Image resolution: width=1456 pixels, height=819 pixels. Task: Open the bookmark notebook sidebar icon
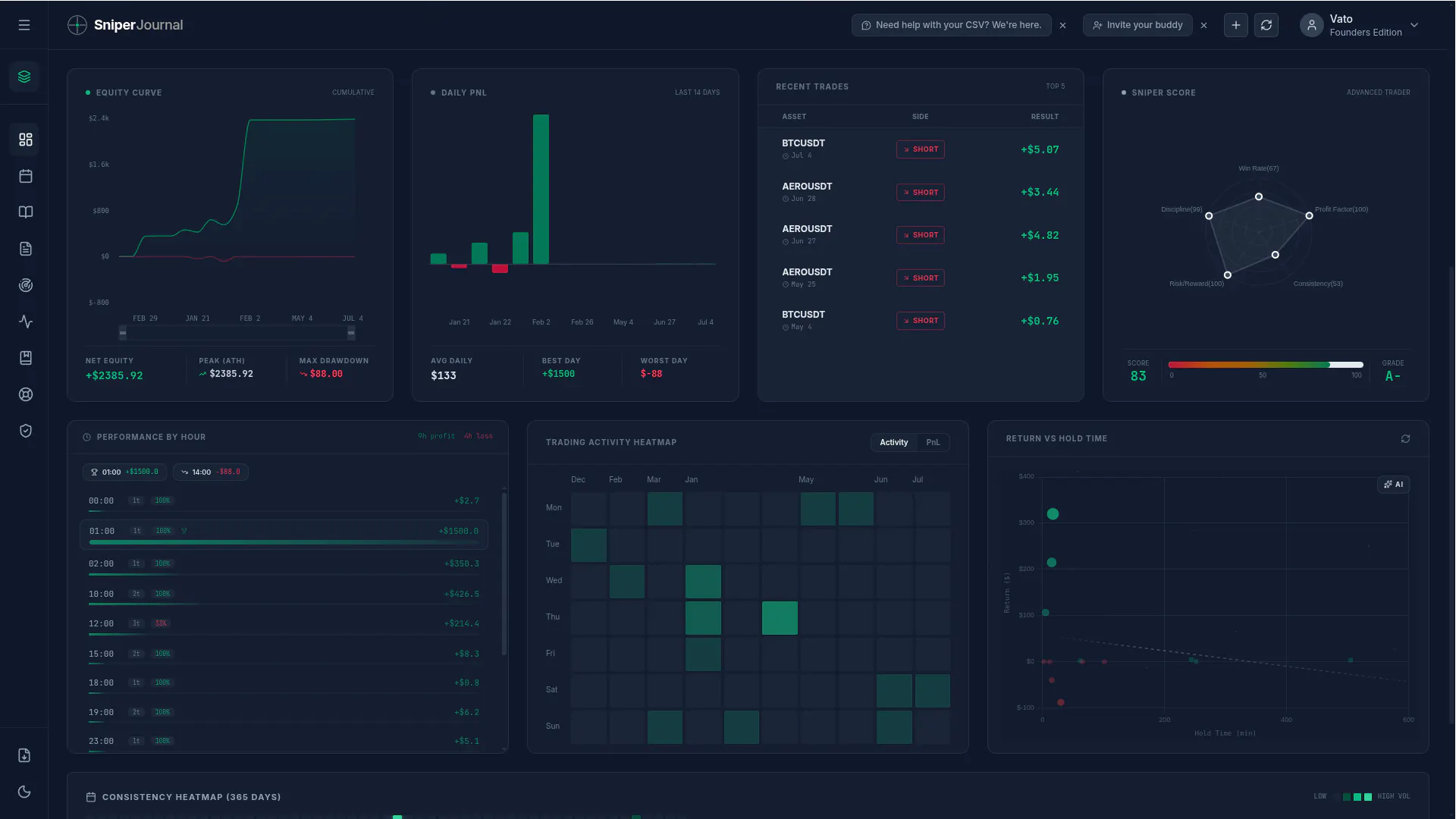[x=25, y=358]
